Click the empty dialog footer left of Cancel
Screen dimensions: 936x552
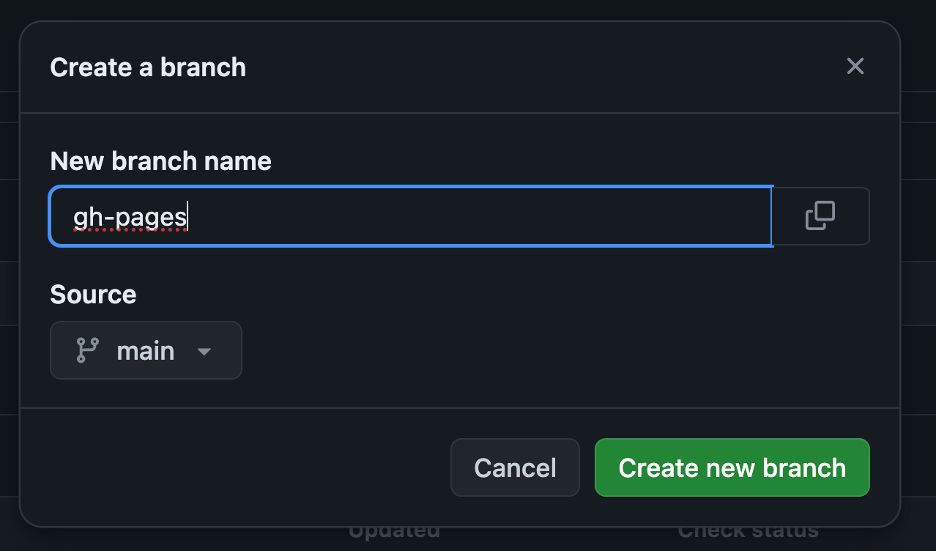click(x=240, y=468)
